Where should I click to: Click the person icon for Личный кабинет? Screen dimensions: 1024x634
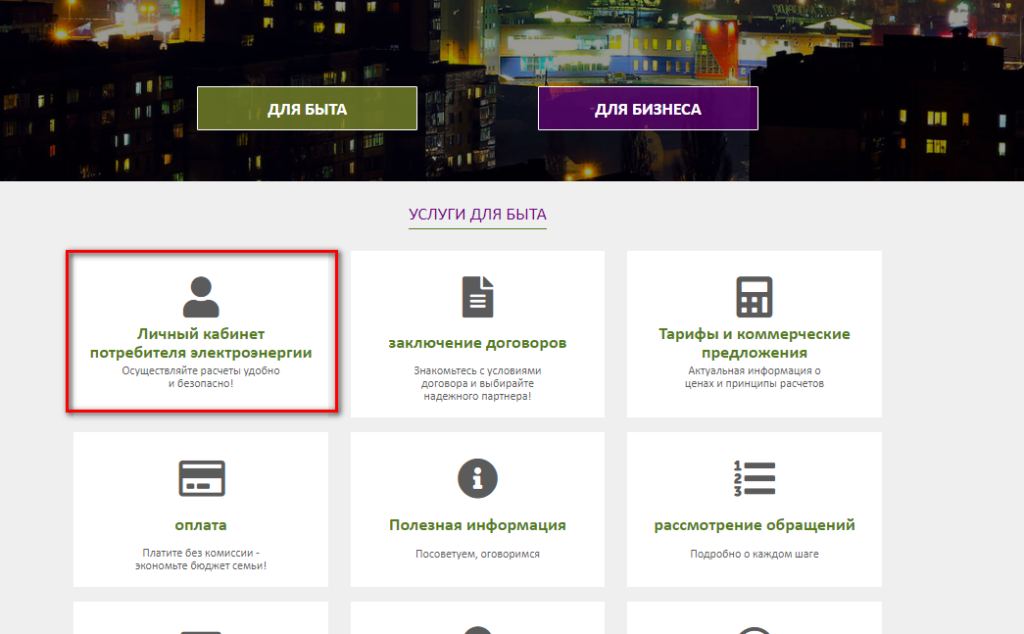pyautogui.click(x=201, y=297)
